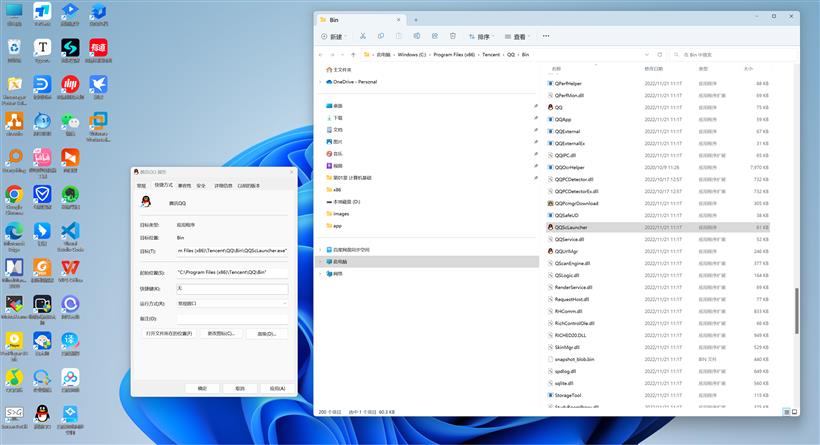Select the Bin tab in Explorer

pyautogui.click(x=361, y=20)
